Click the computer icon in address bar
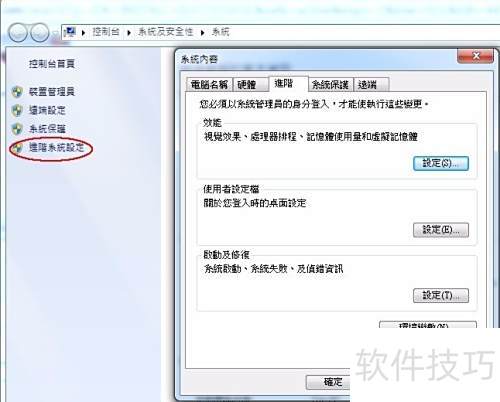The width and height of the screenshot is (500, 402). pyautogui.click(x=70, y=32)
